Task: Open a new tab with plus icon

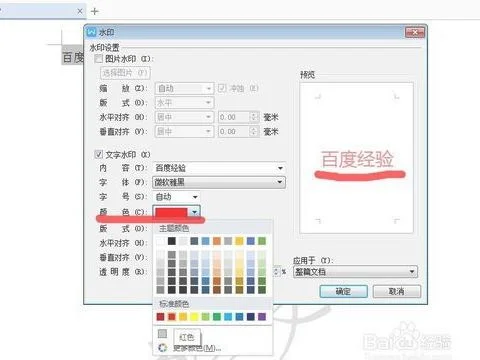Action: click(95, 11)
